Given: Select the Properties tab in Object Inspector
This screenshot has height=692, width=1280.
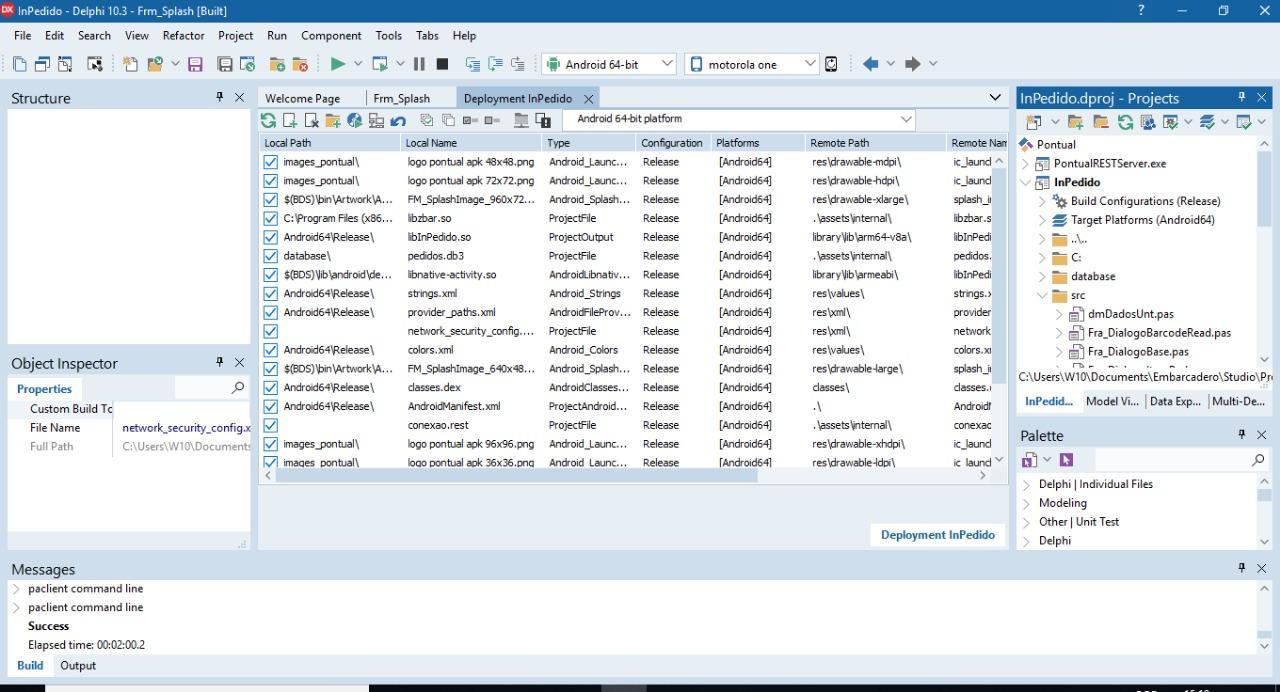Looking at the screenshot, I should pos(44,389).
